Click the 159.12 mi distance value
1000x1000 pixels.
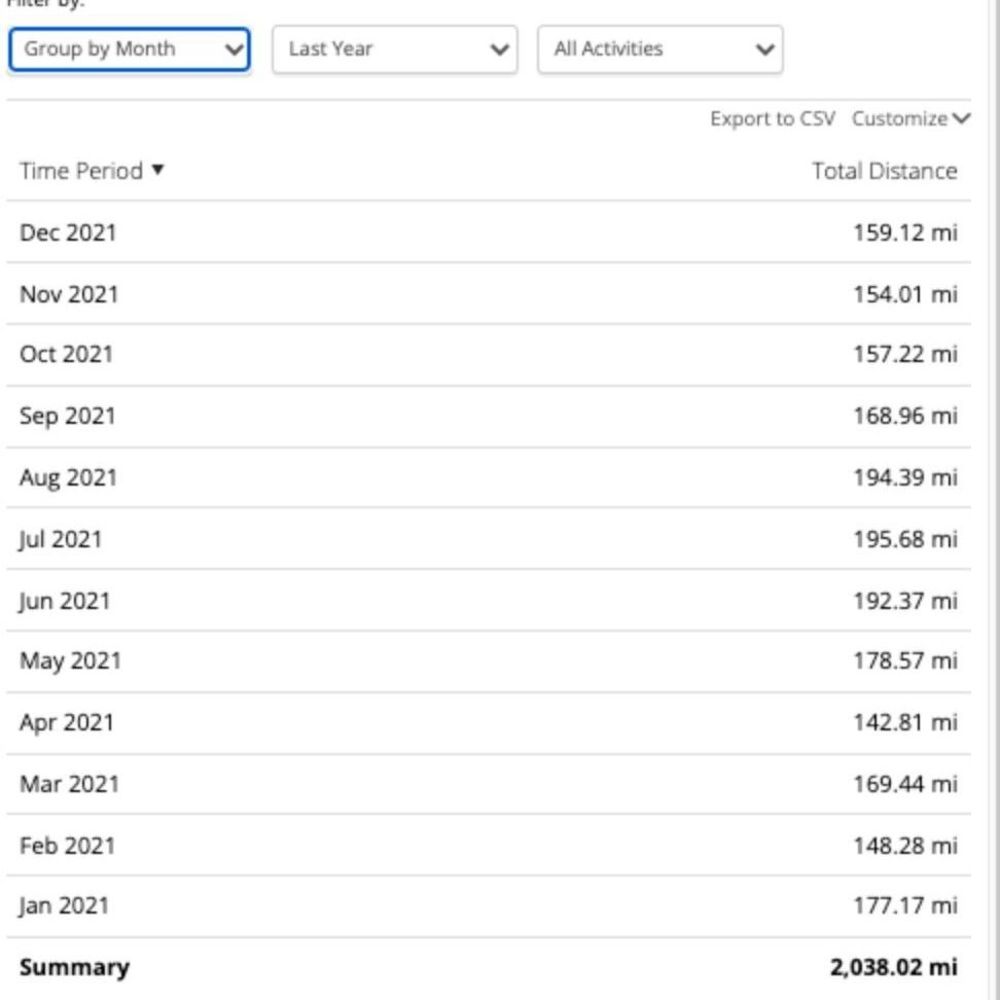(x=906, y=233)
